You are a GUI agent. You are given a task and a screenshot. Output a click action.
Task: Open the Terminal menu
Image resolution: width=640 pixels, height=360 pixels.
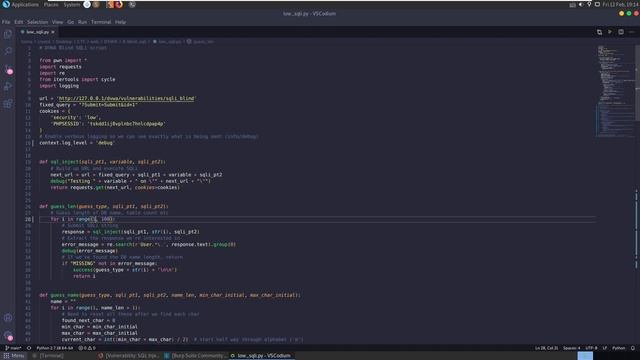[x=101, y=22]
